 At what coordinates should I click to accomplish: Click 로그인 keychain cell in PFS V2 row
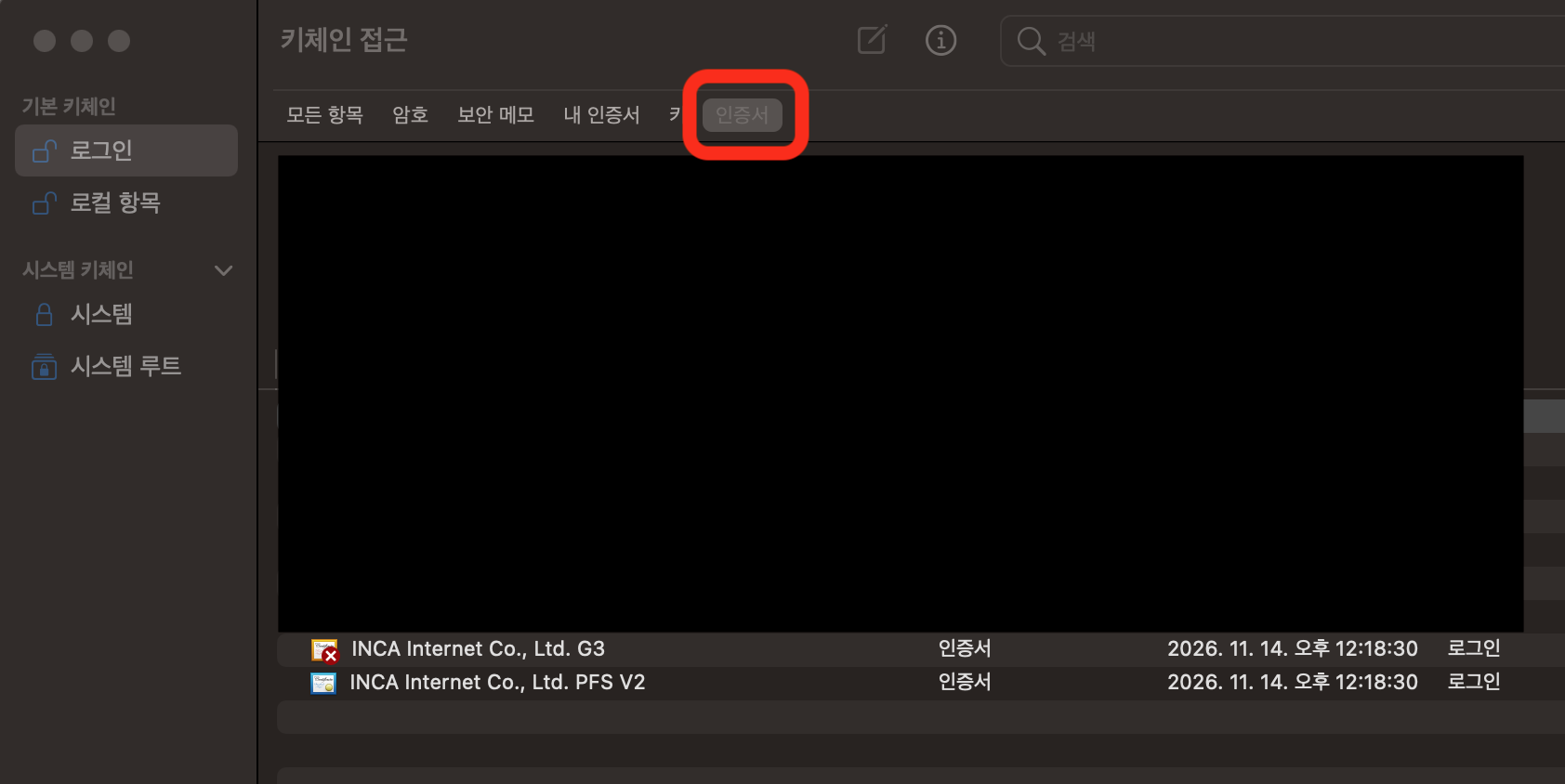tap(1474, 682)
